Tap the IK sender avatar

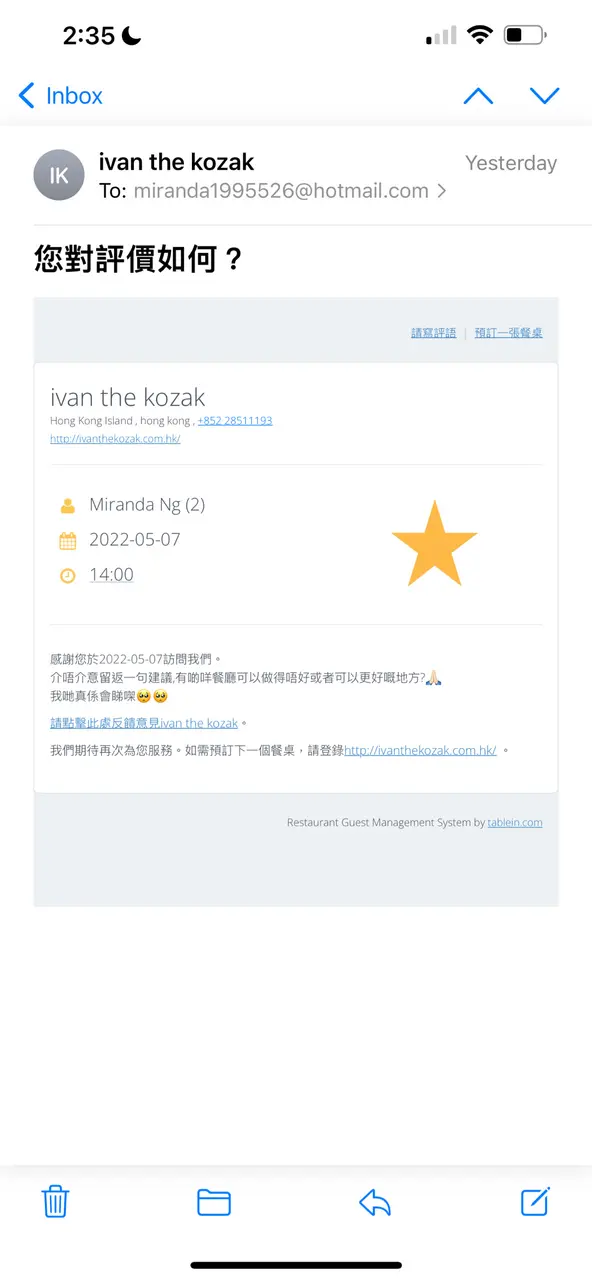coord(59,175)
